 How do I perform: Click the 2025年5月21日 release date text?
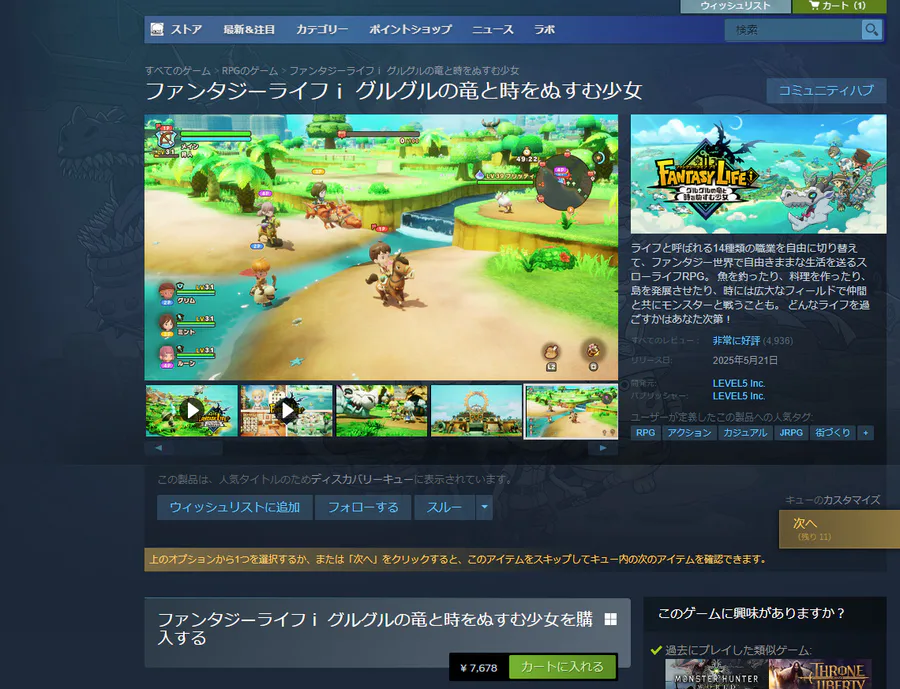tap(745, 361)
